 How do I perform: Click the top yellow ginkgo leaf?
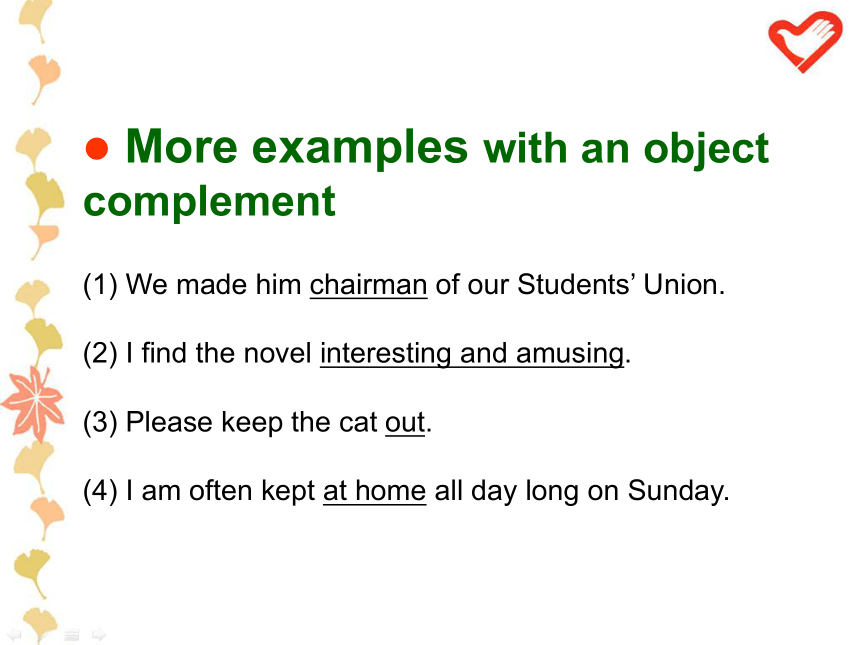click(x=34, y=20)
